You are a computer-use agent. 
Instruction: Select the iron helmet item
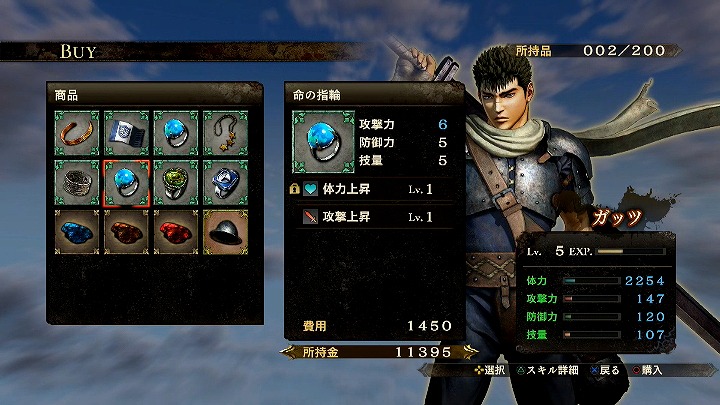coord(225,232)
